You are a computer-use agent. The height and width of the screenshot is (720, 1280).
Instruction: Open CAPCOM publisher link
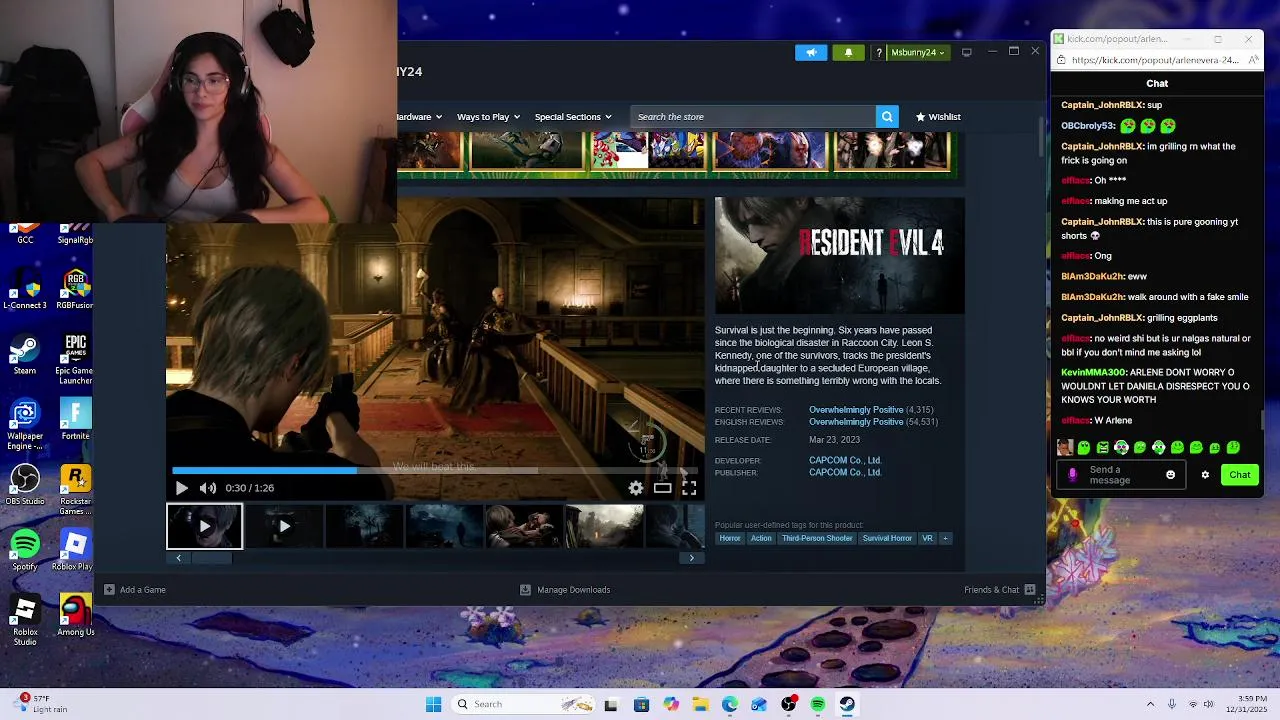(845, 472)
